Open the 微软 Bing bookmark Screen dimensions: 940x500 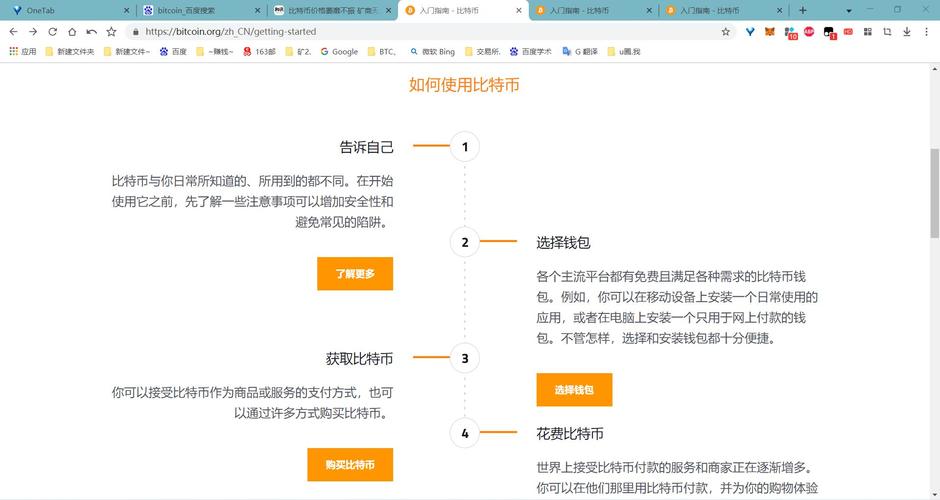click(432, 52)
